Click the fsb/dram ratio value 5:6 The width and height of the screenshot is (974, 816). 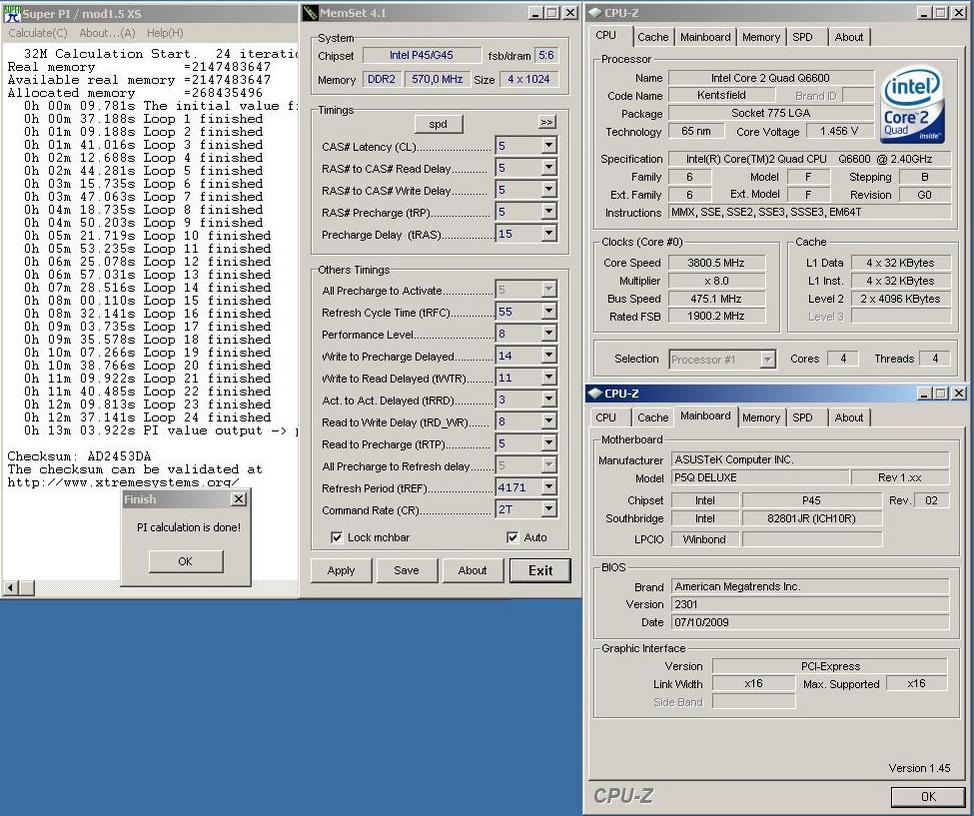pyautogui.click(x=546, y=55)
